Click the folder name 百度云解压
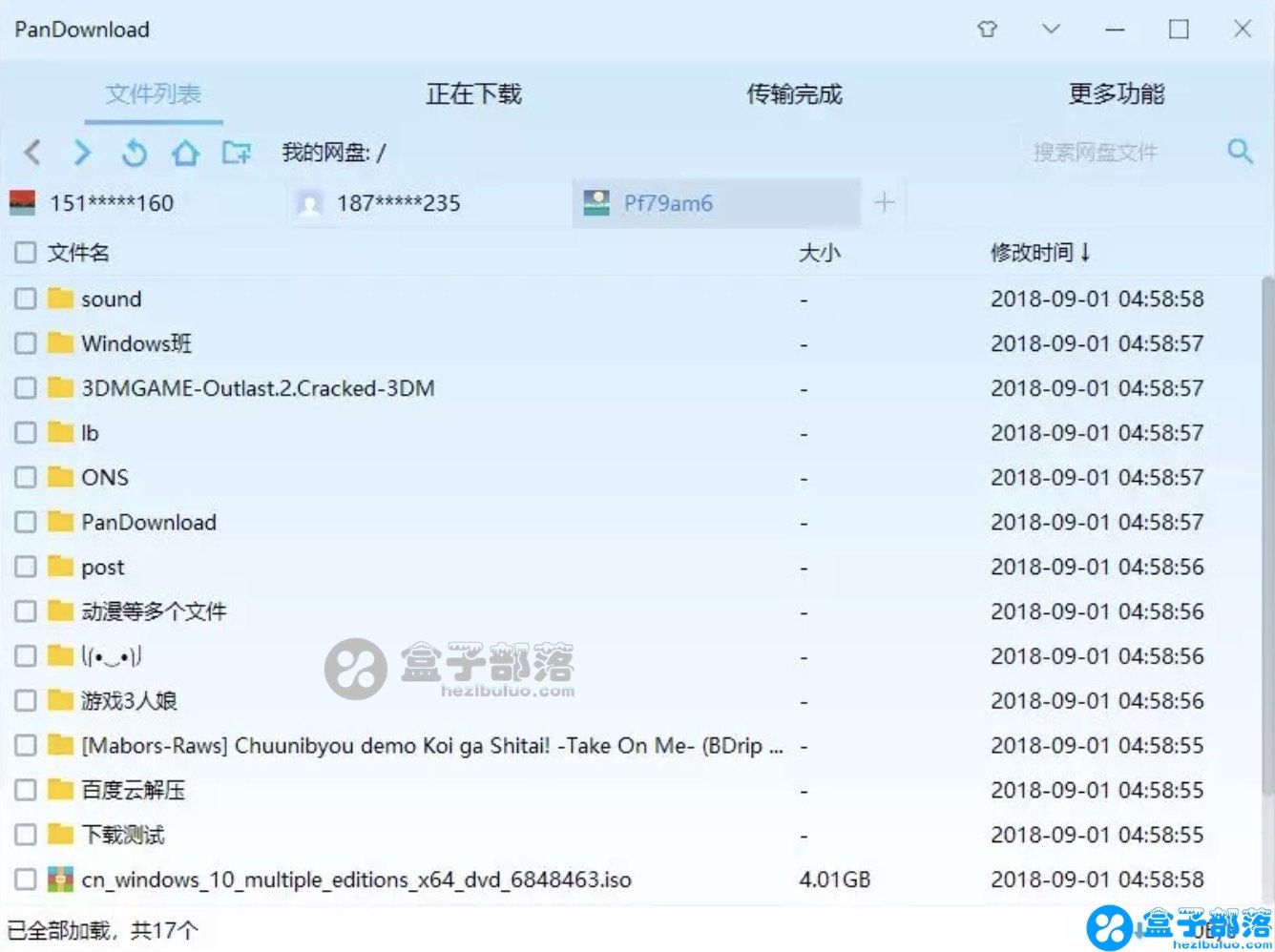 point(134,790)
